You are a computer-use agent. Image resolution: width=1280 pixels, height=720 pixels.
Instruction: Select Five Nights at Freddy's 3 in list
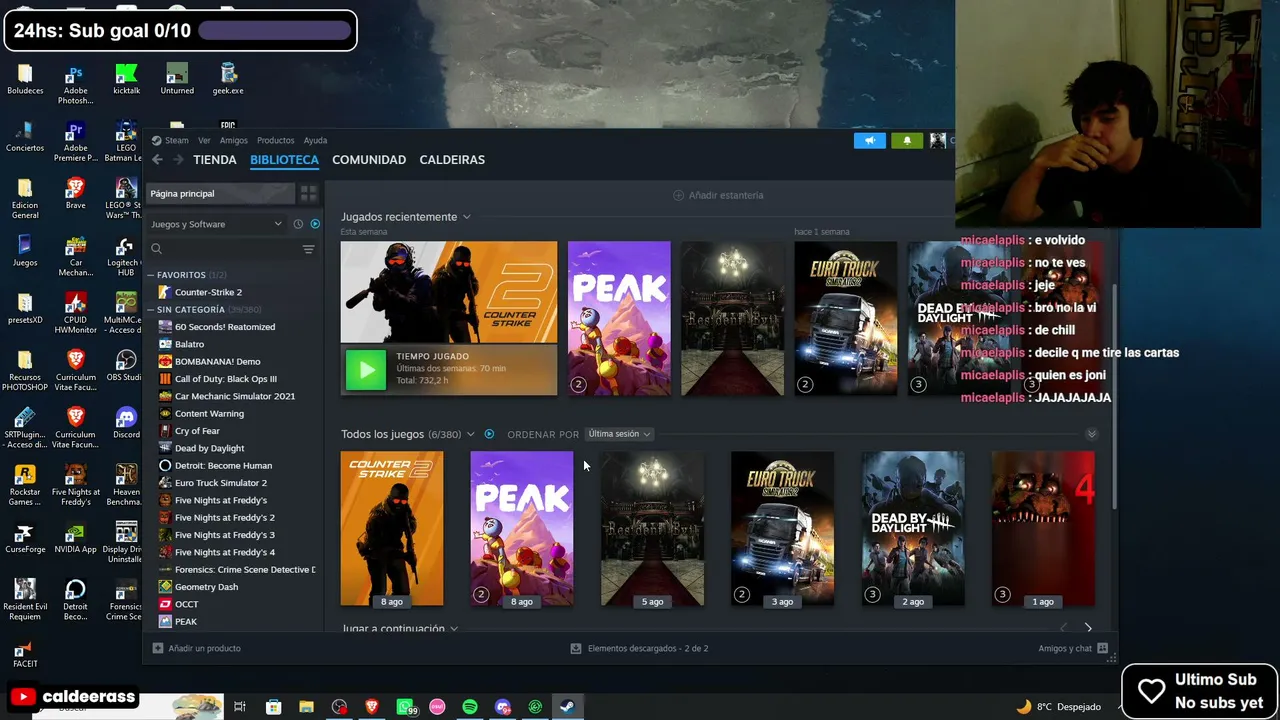tap(224, 535)
